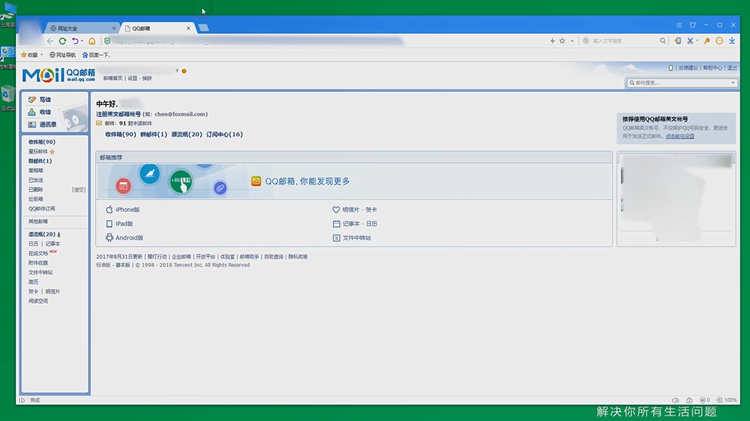Open a new tab with plus button
The width and height of the screenshot is (750, 421).
(x=204, y=28)
